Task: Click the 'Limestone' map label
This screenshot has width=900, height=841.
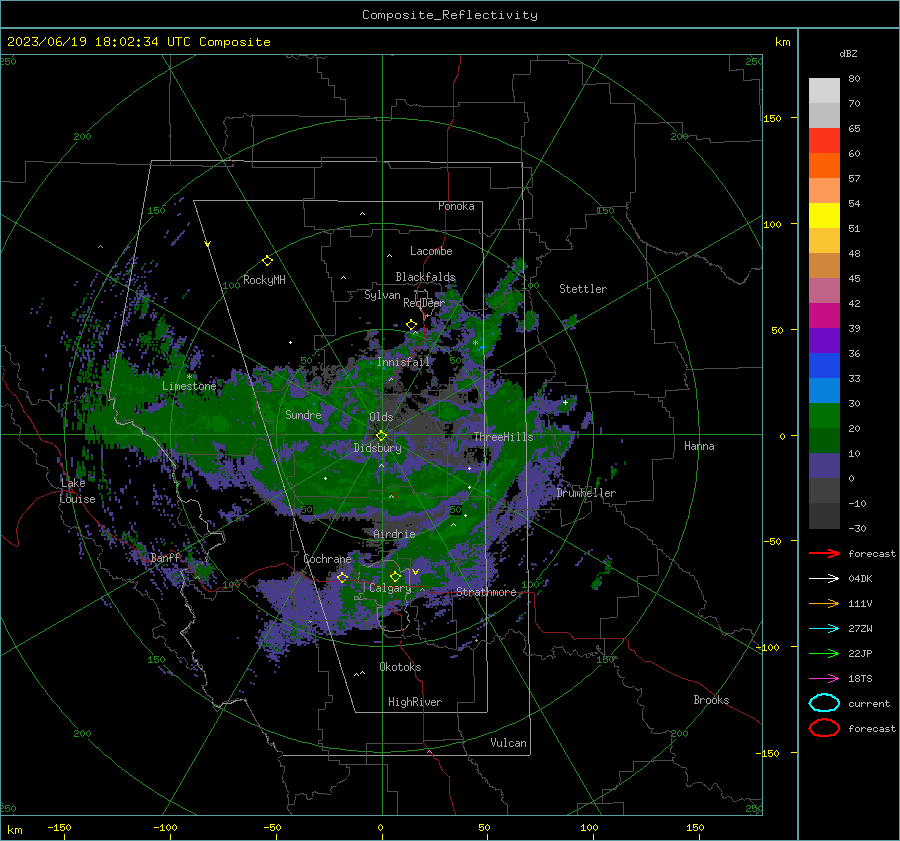Action: (x=189, y=386)
